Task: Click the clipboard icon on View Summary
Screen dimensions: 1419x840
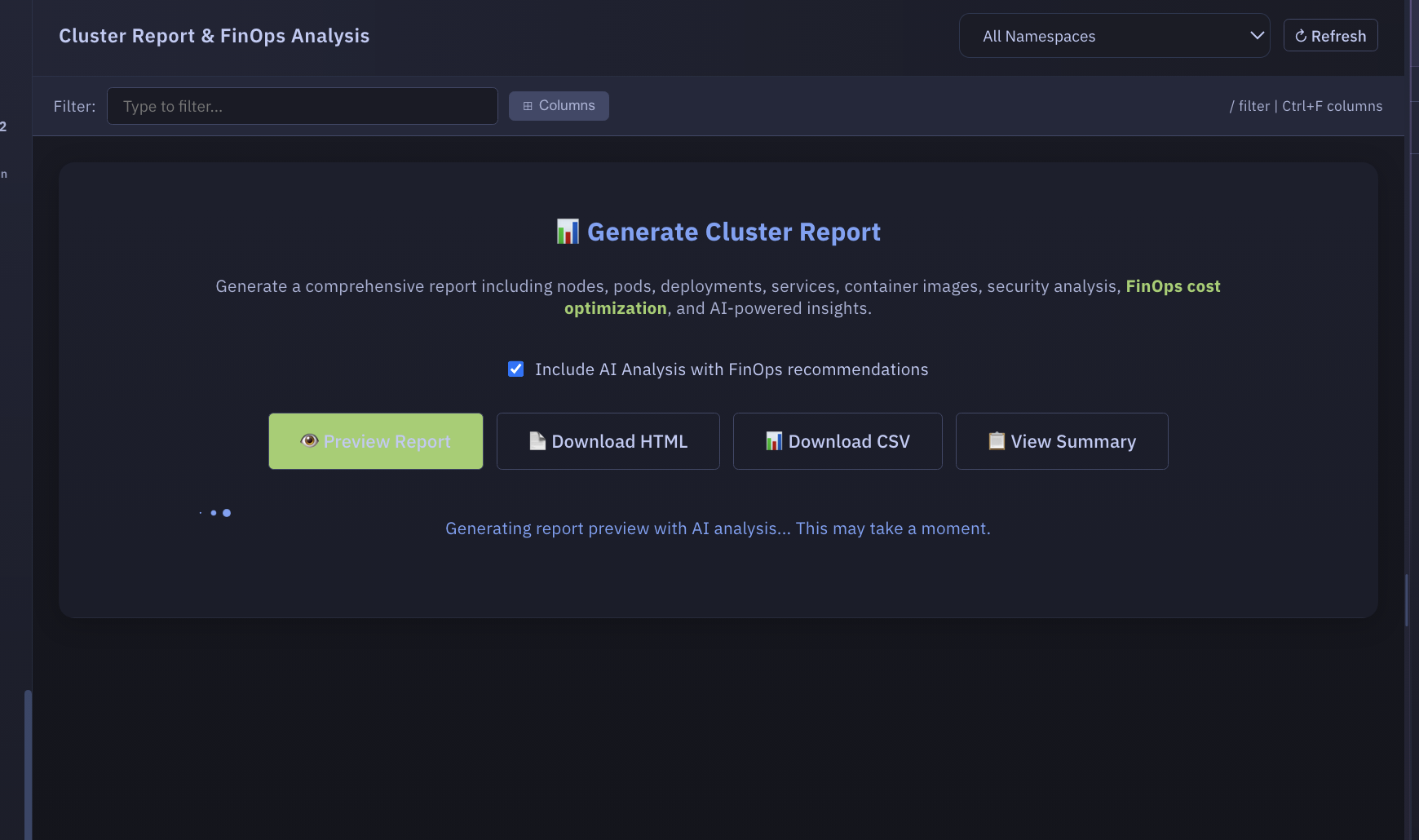Action: [997, 441]
